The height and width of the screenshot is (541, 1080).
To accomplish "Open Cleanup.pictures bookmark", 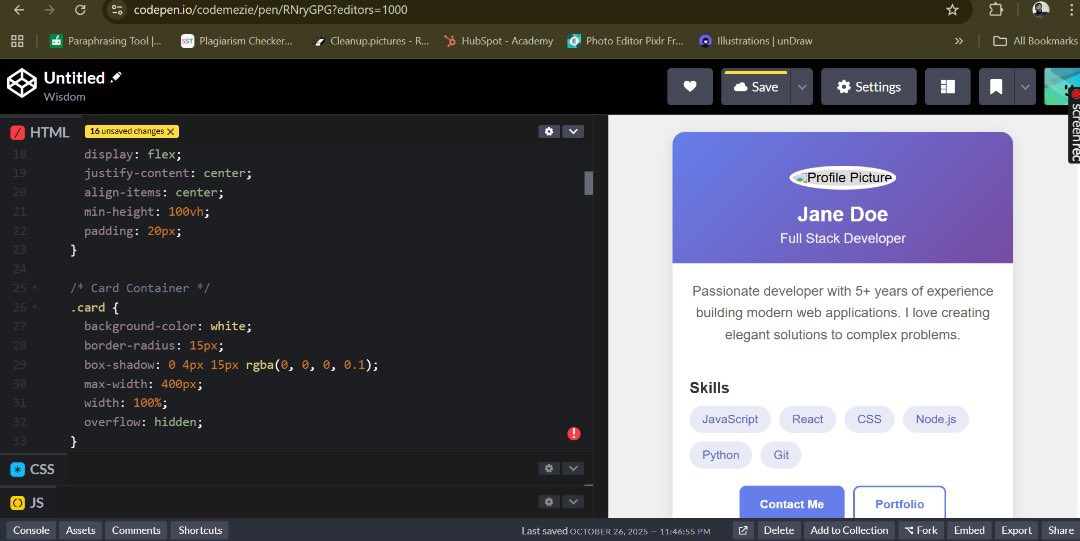I will pyautogui.click(x=371, y=41).
